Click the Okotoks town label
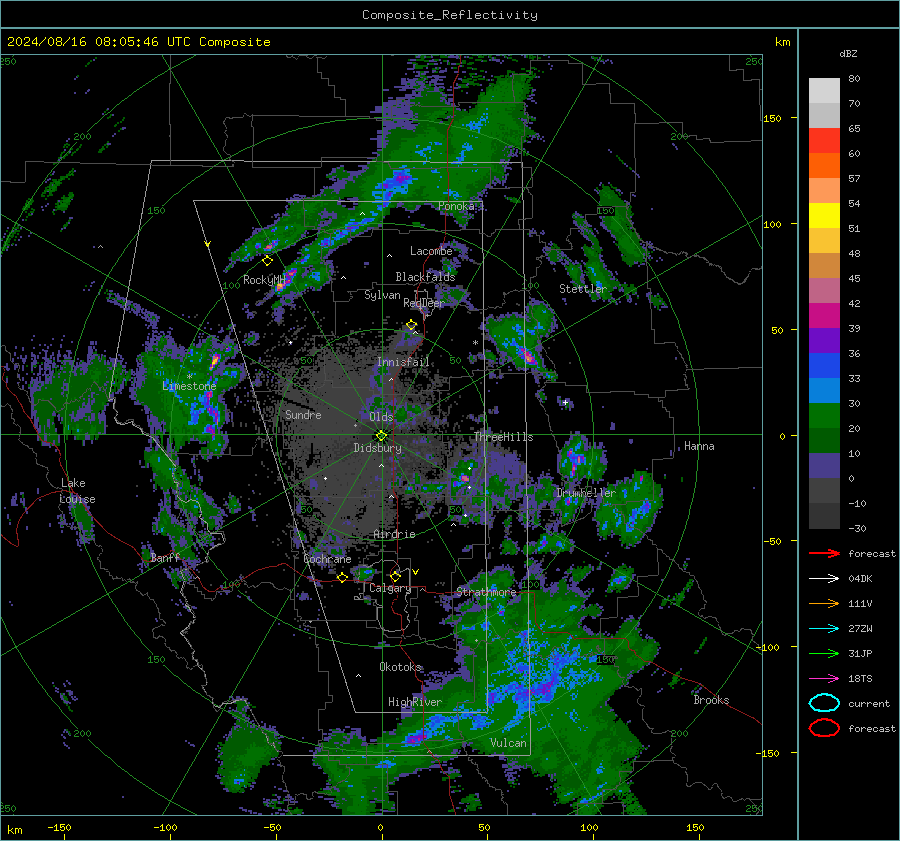This screenshot has width=900, height=841. pos(401,667)
